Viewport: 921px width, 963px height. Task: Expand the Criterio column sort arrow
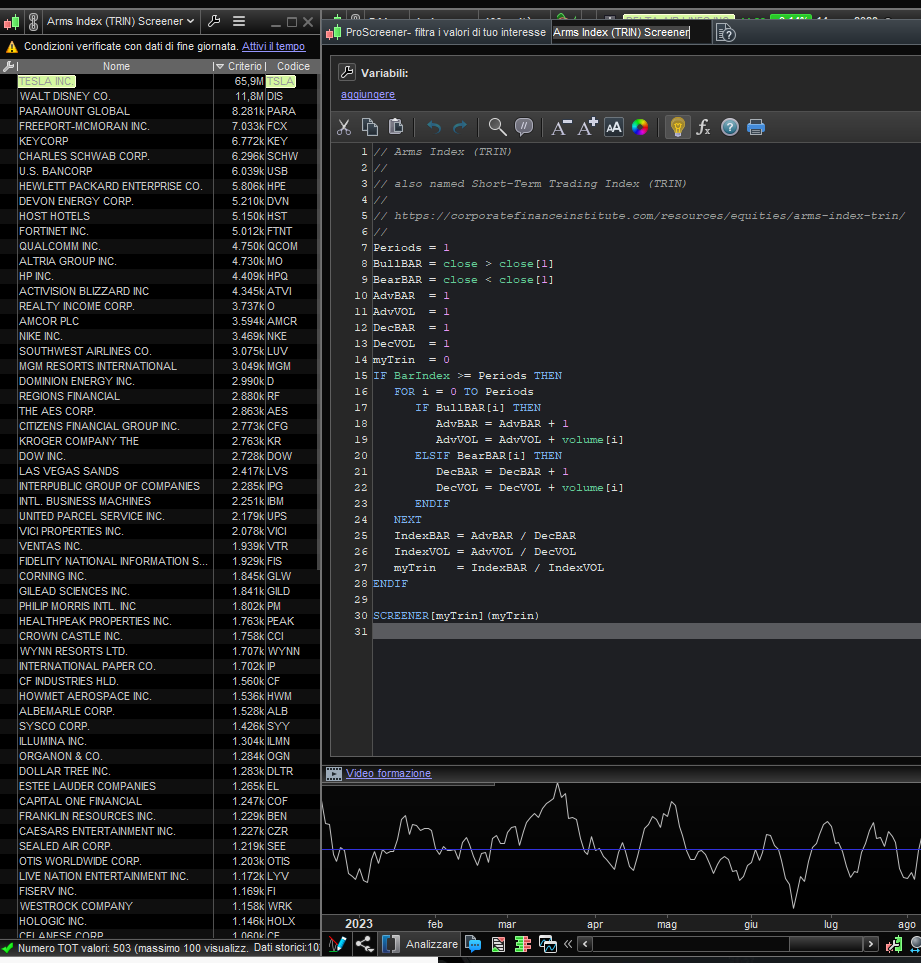pyautogui.click(x=220, y=66)
